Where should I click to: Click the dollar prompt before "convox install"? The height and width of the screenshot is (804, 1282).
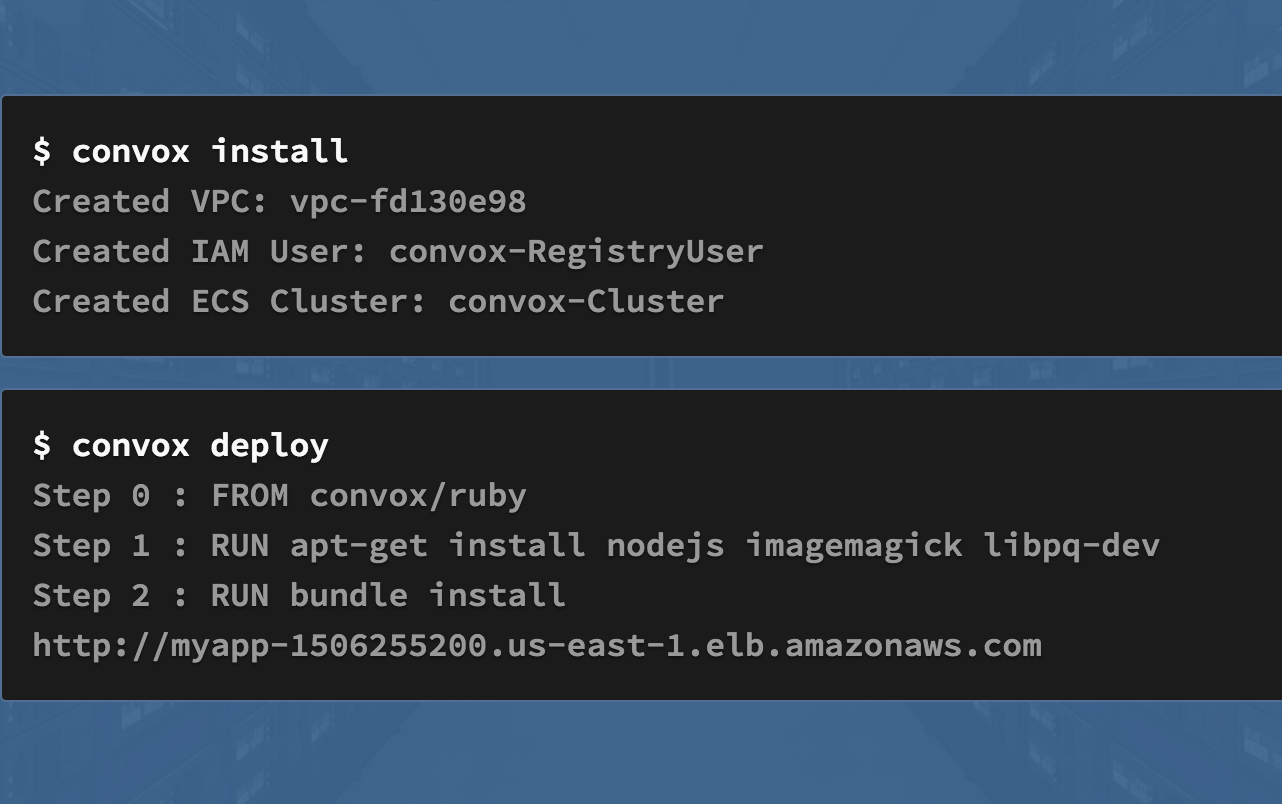42,151
